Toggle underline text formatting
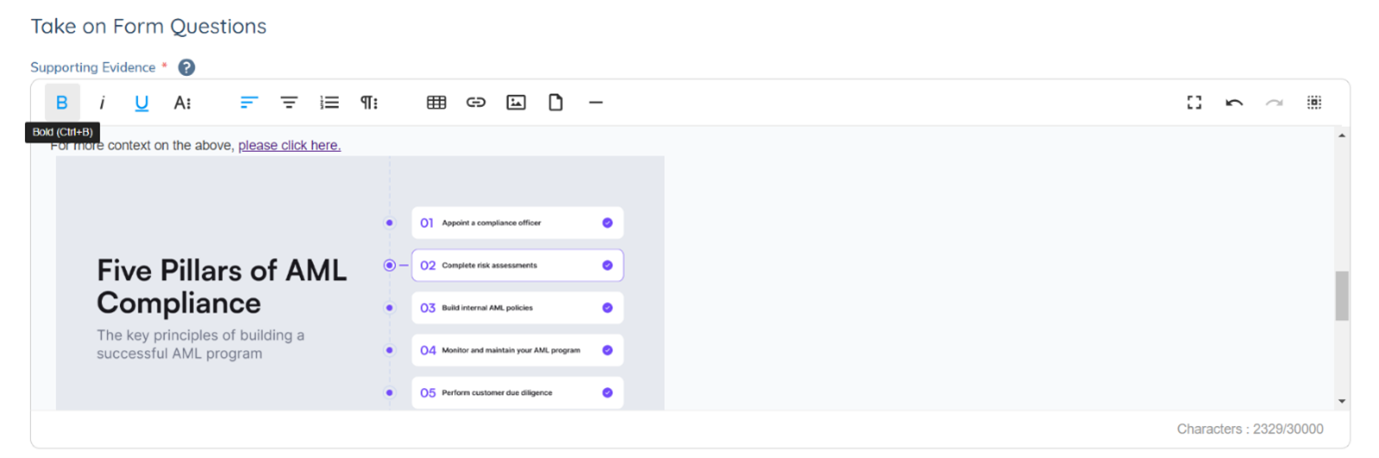The height and width of the screenshot is (458, 1379). click(141, 102)
